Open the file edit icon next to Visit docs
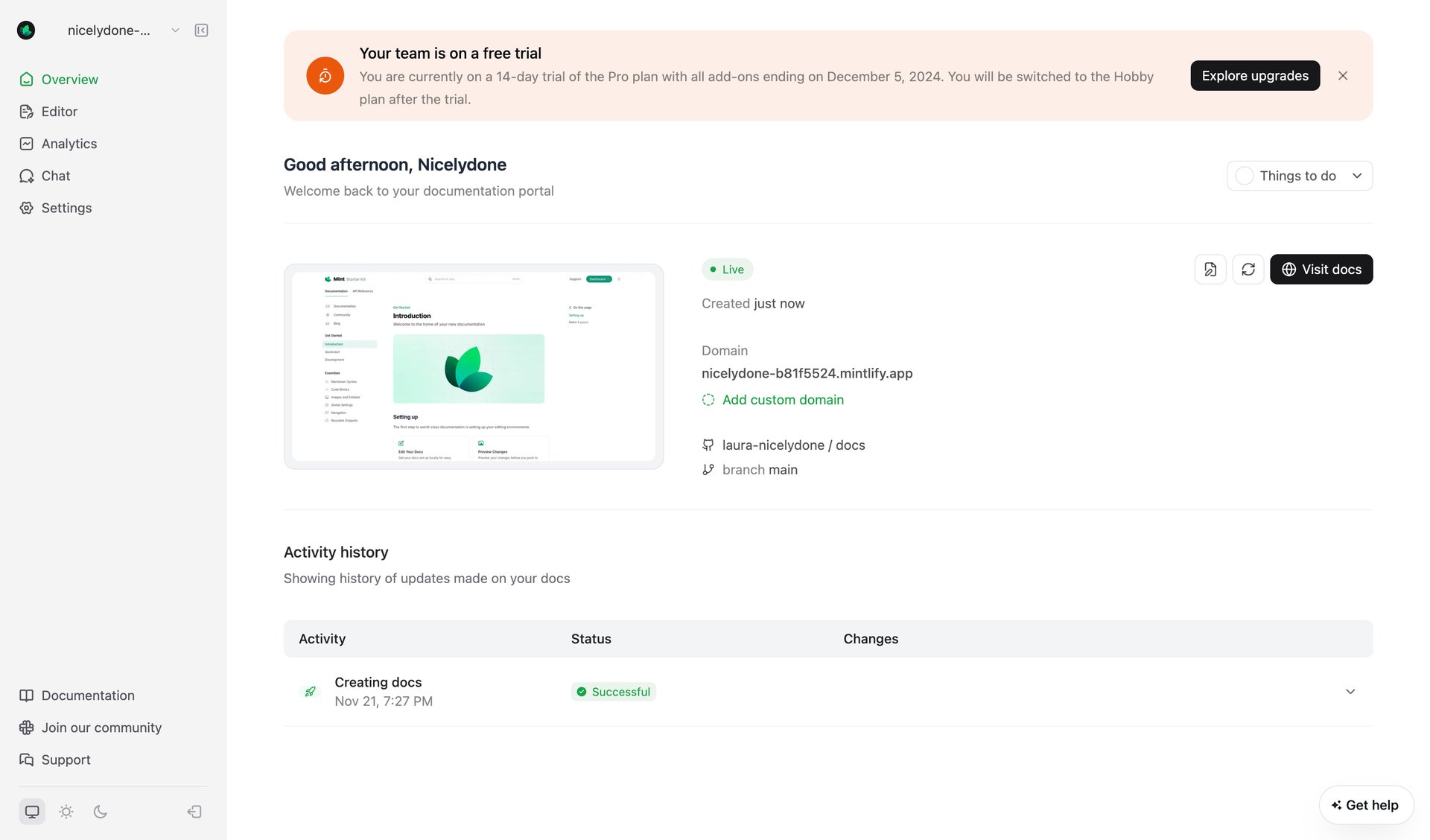Screen dimensions: 1430x840 (1210, 269)
